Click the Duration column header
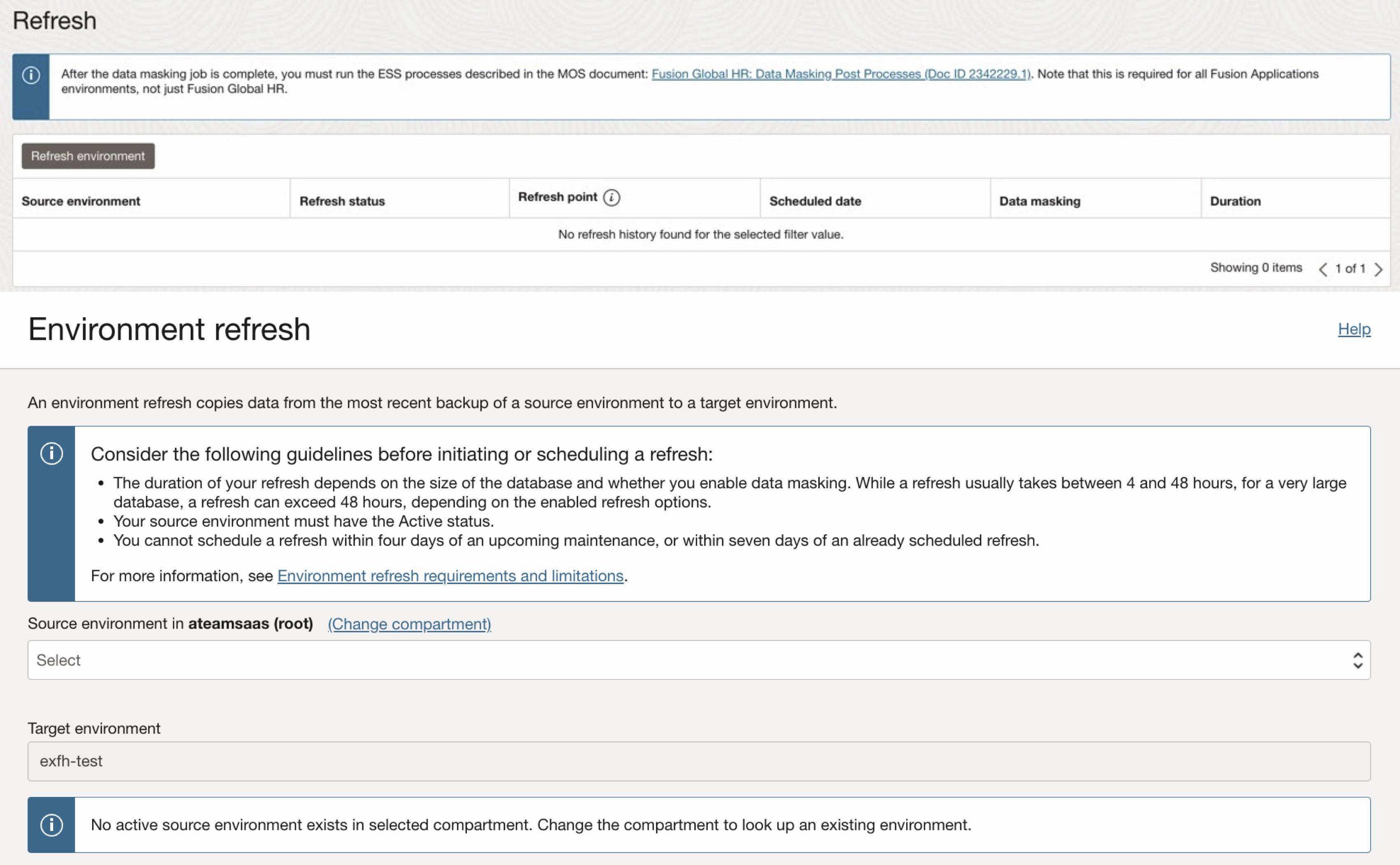 point(1235,201)
